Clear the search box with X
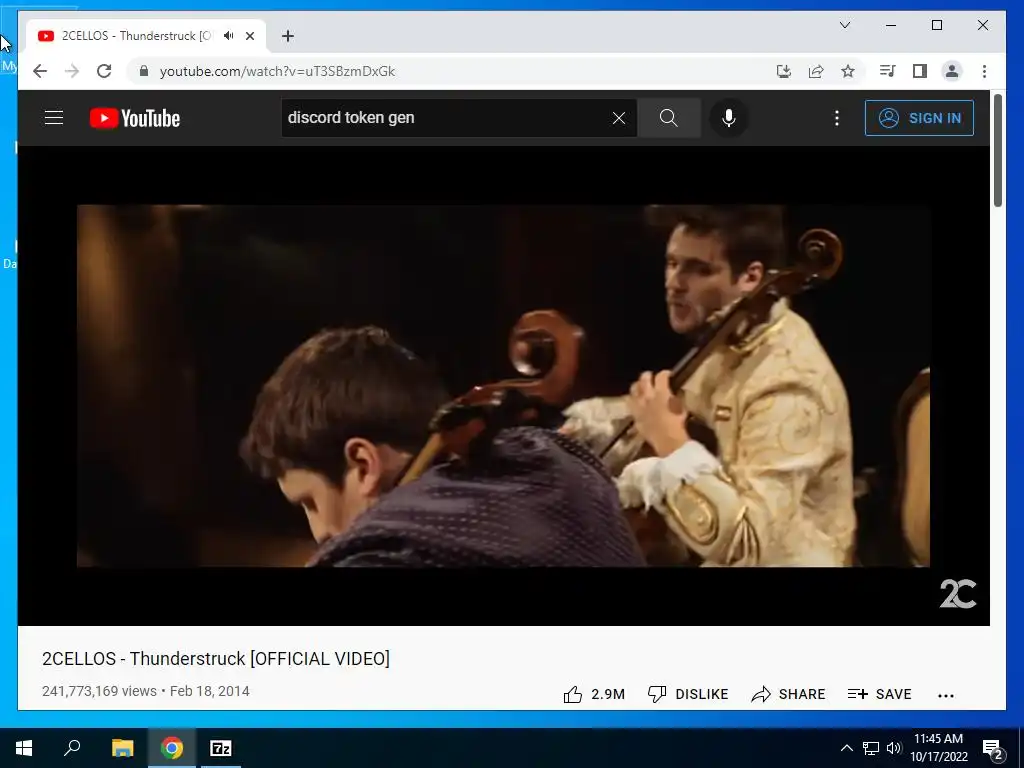Viewport: 1024px width, 768px height. pos(618,118)
